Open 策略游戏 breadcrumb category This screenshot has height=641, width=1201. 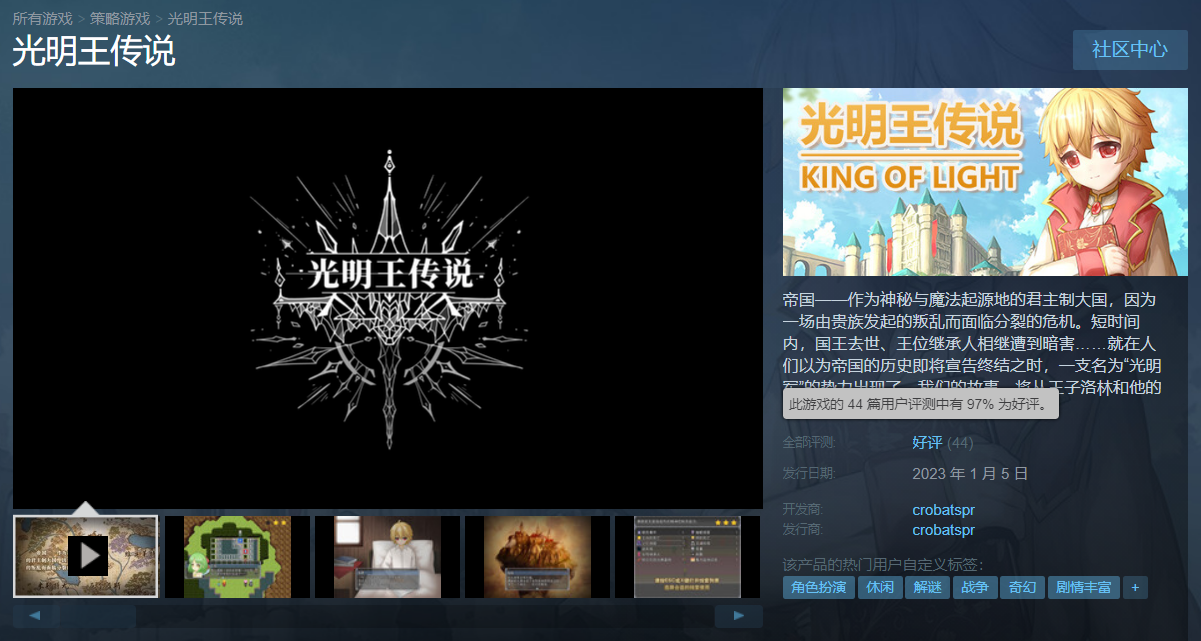119,19
